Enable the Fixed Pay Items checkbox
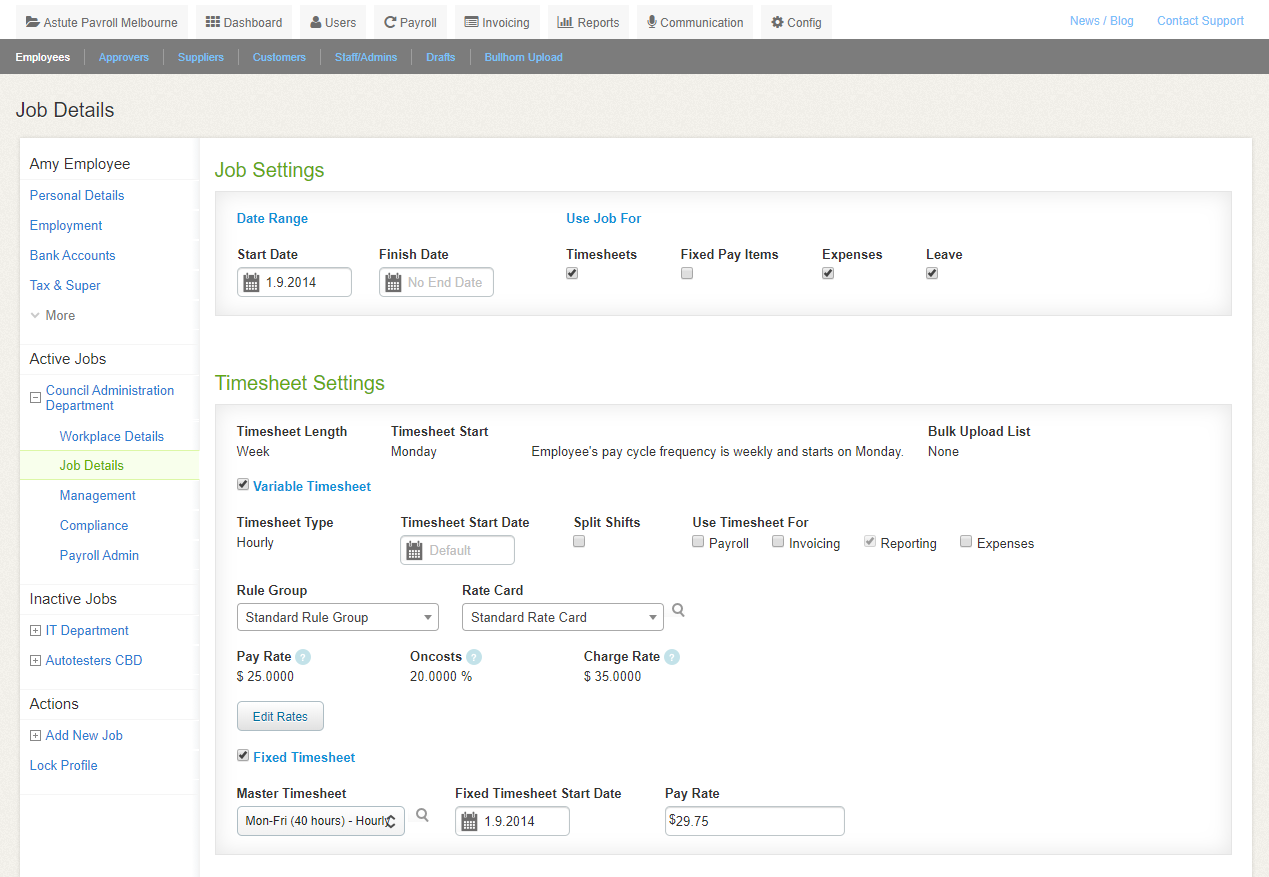 coord(687,274)
